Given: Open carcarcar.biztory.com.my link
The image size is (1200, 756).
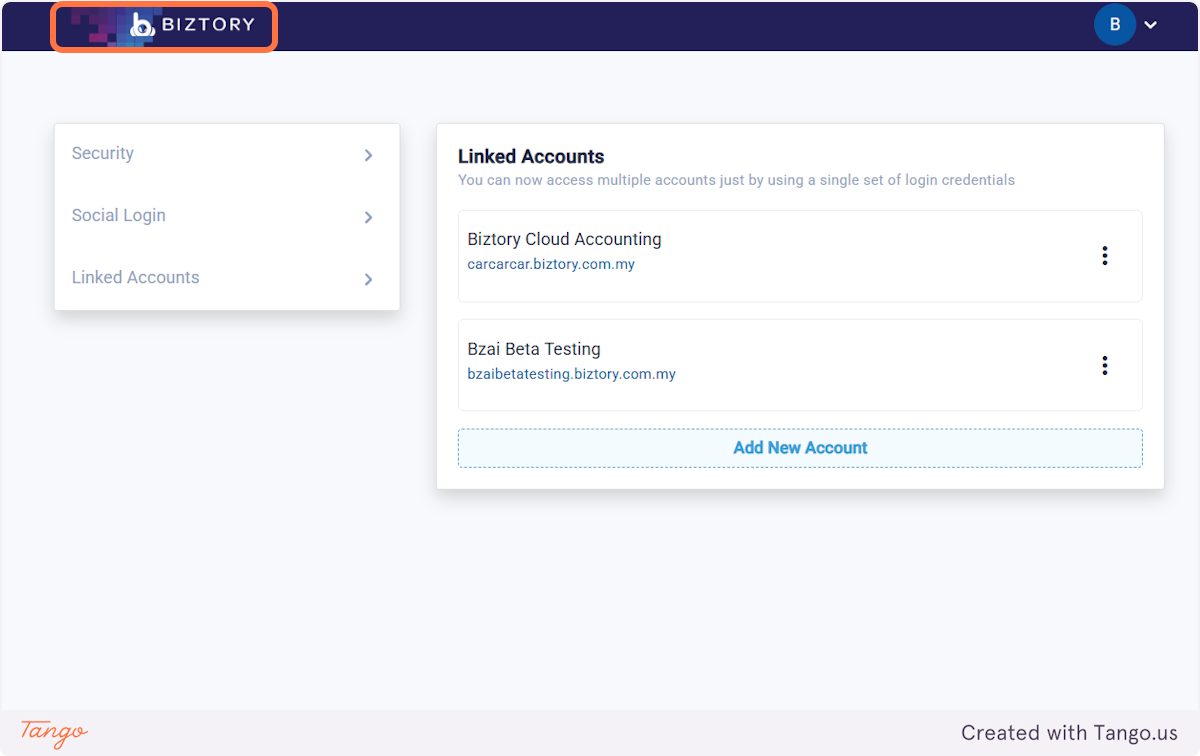Looking at the screenshot, I should pos(551,265).
